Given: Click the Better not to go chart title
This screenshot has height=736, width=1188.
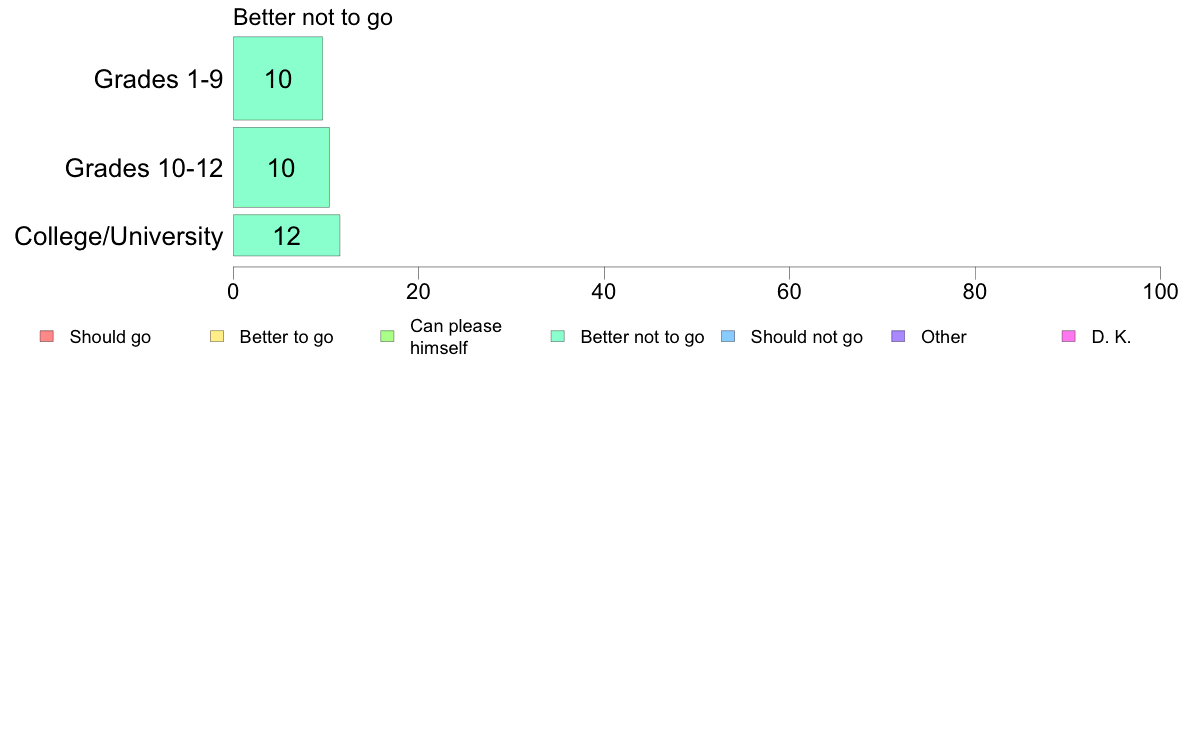Looking at the screenshot, I should (x=313, y=17).
